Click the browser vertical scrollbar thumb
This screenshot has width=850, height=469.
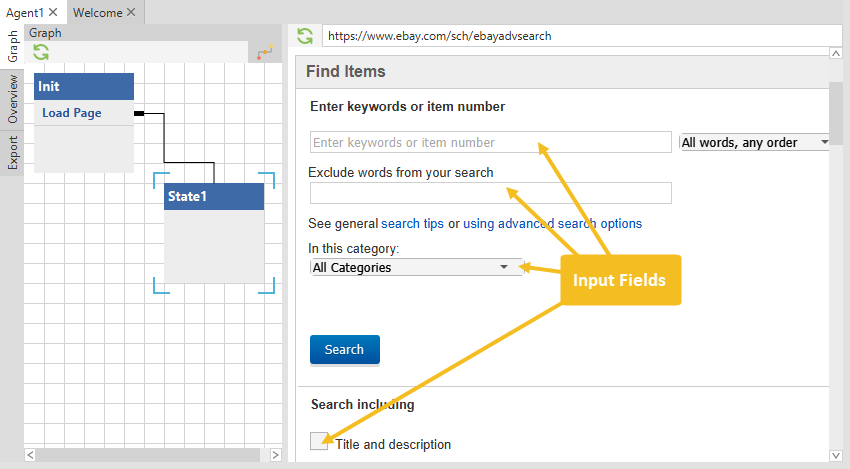tap(836, 113)
